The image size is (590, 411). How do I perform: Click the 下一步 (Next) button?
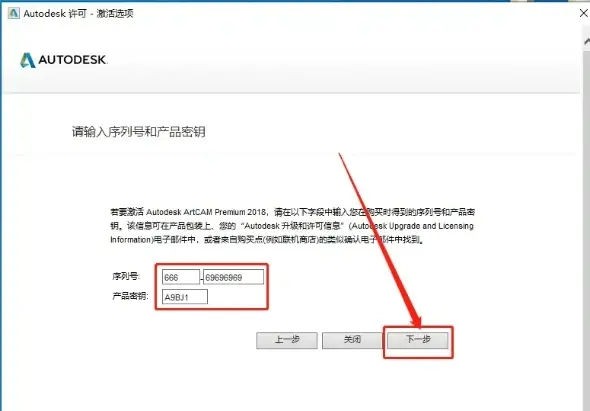tap(418, 340)
